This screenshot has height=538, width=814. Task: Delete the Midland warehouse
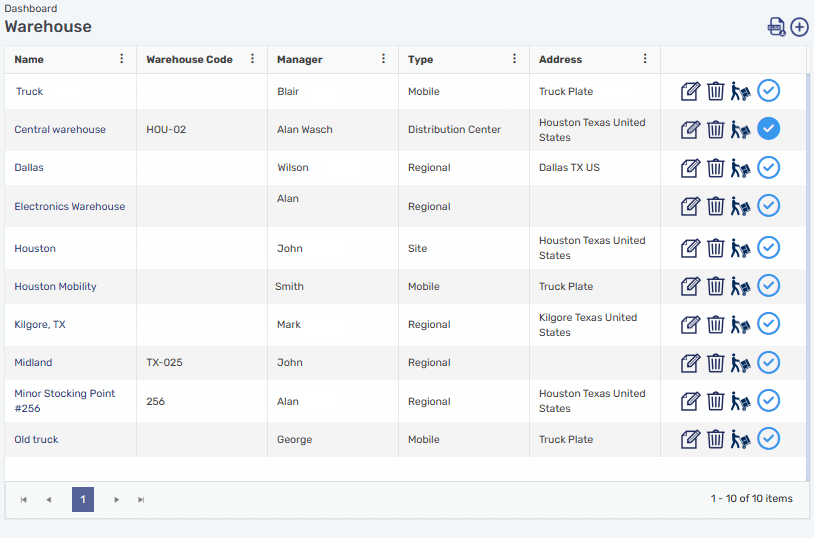point(715,363)
